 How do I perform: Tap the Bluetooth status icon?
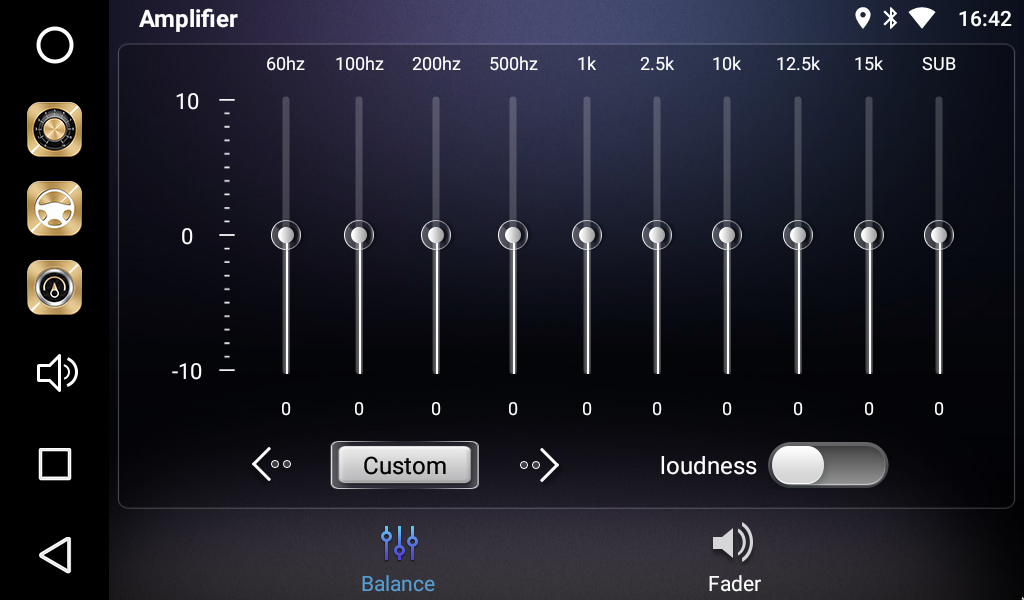890,18
